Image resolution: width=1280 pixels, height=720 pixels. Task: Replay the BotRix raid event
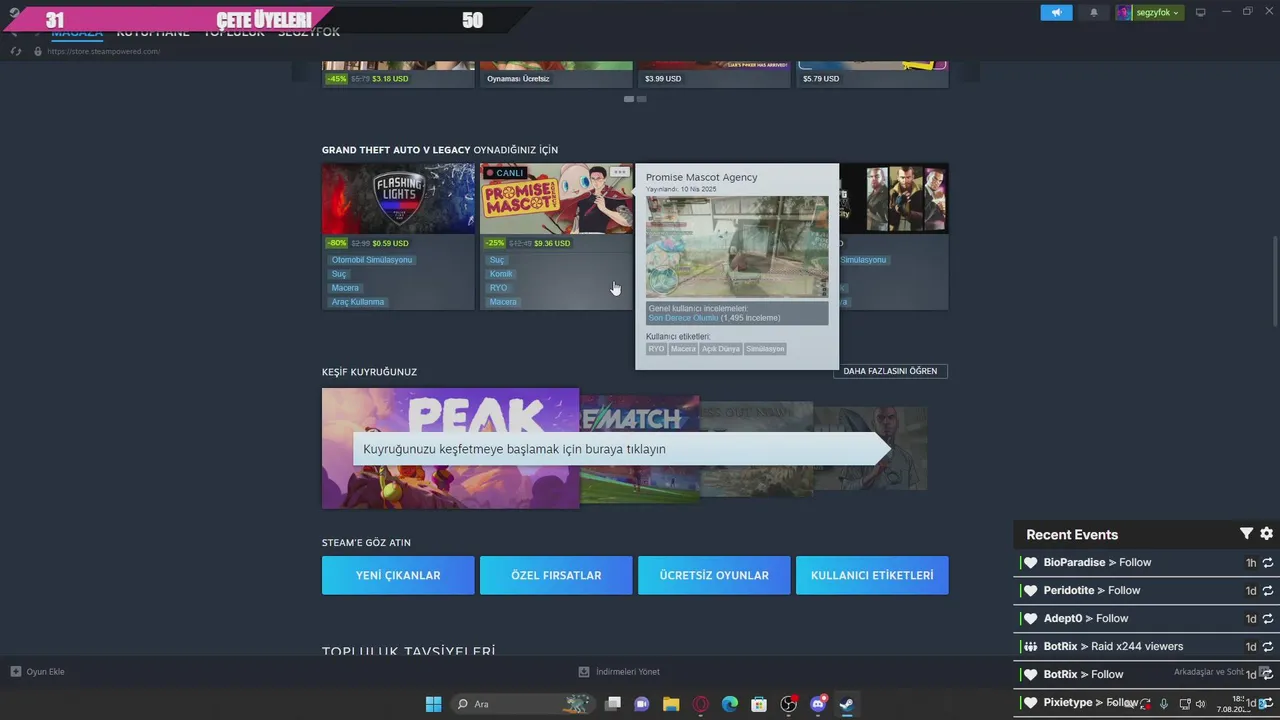1268,647
